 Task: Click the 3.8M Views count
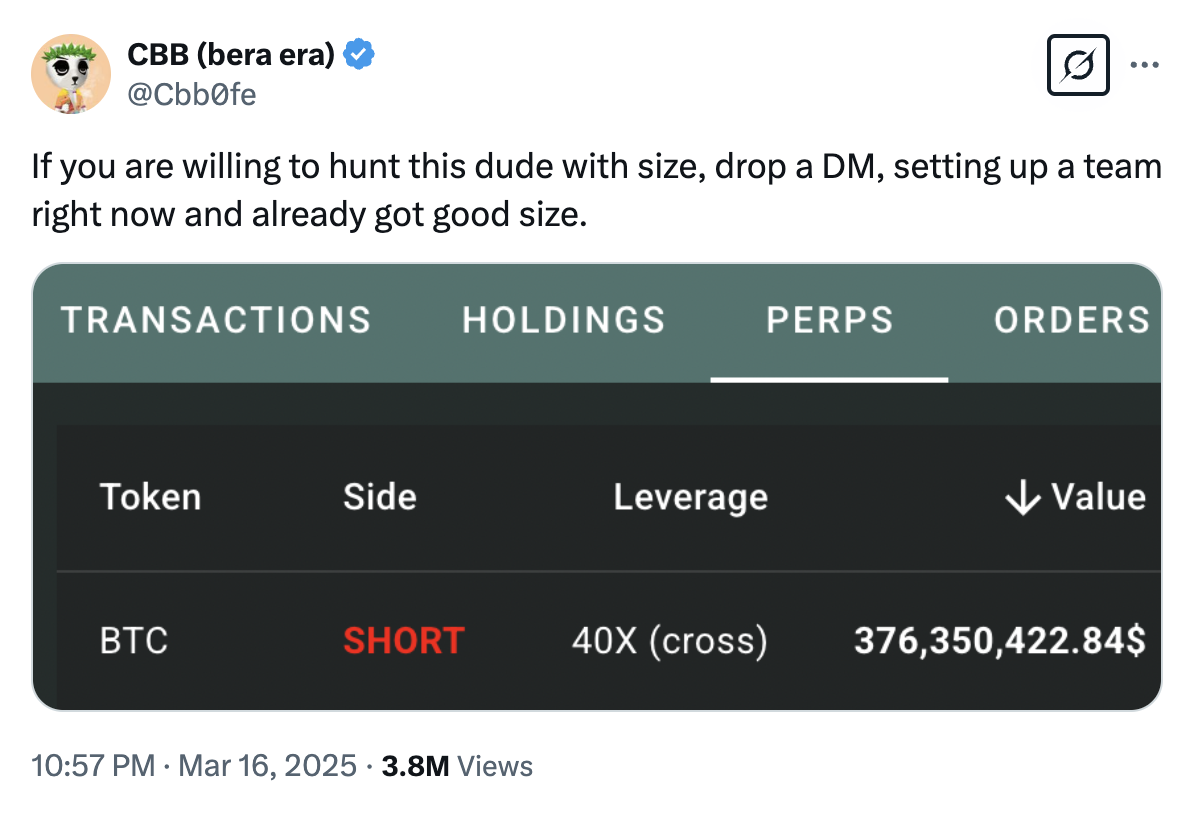pos(458,766)
